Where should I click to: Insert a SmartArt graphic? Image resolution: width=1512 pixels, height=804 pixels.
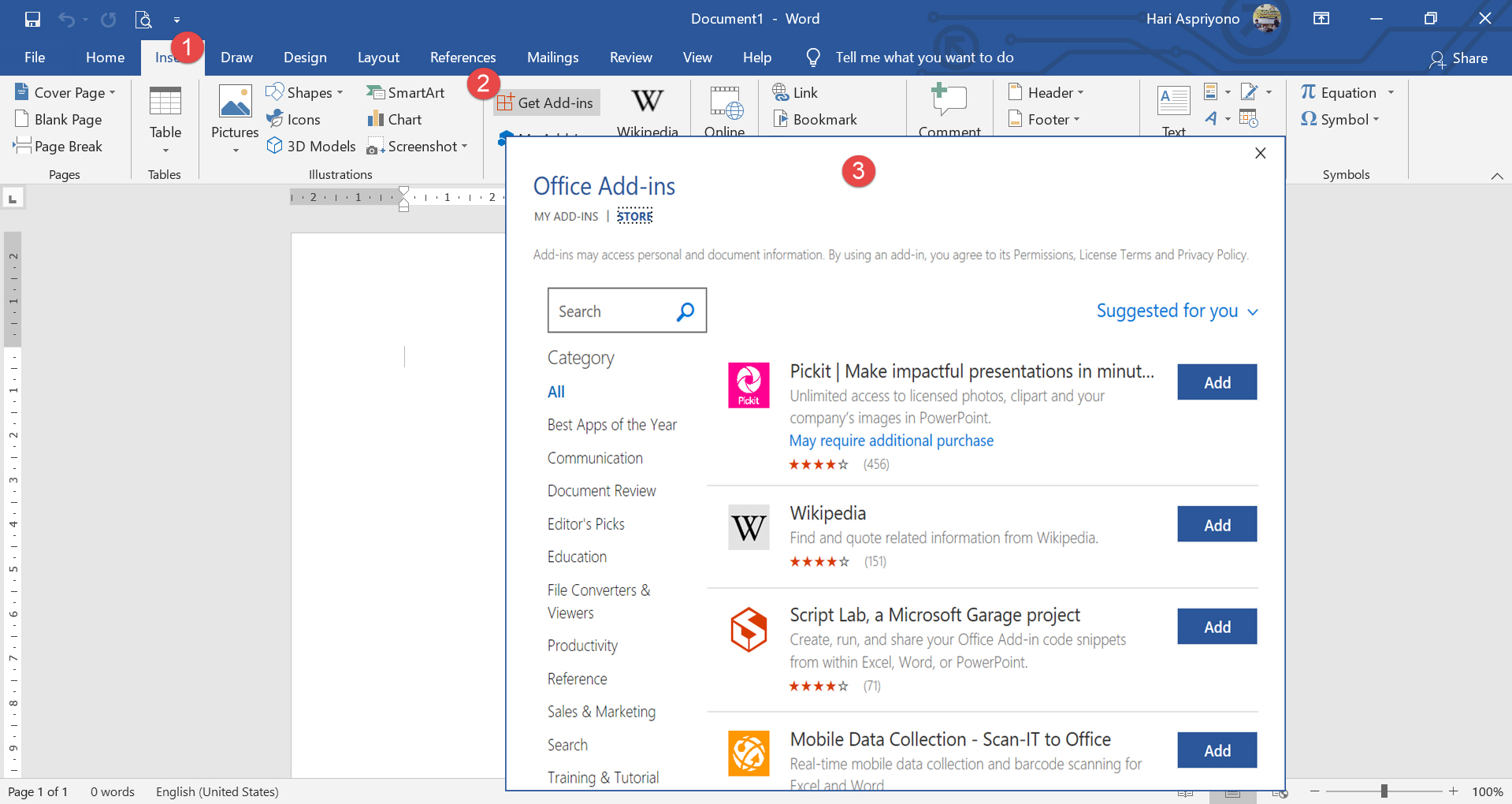click(x=406, y=92)
